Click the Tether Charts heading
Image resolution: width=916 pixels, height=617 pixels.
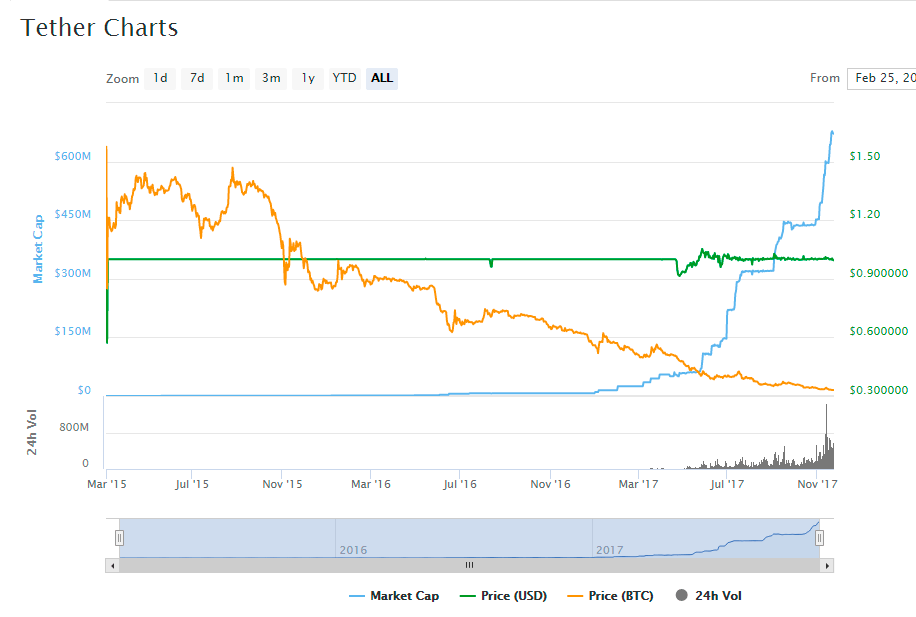[x=99, y=28]
